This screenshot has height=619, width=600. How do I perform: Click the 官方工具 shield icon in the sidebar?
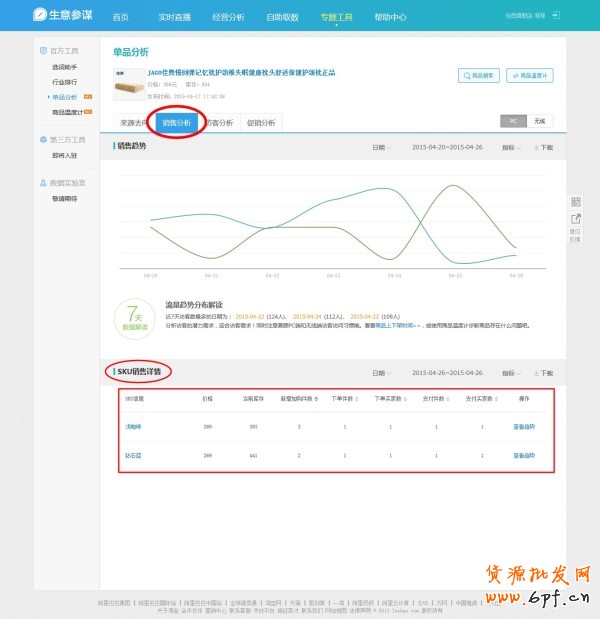(42, 50)
